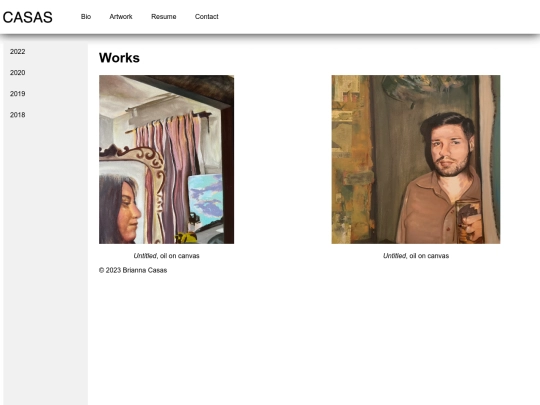The height and width of the screenshot is (405, 540).
Task: Open the mirror and curtains painting
Action: pyautogui.click(x=166, y=159)
